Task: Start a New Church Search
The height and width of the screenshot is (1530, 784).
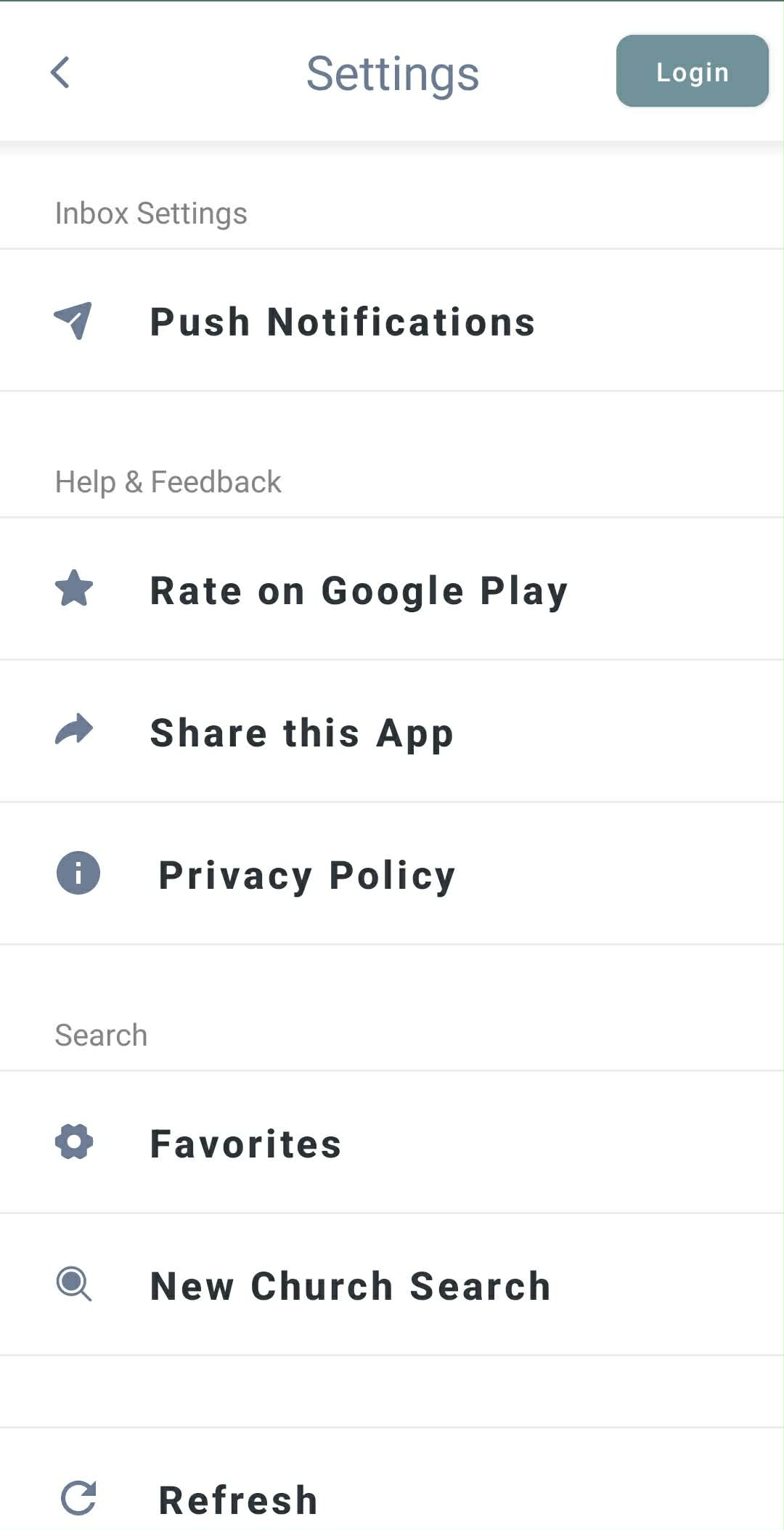Action: pos(350,1286)
